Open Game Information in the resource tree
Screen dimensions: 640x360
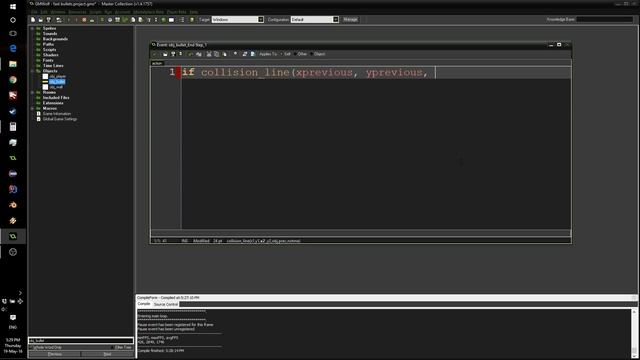(x=57, y=114)
